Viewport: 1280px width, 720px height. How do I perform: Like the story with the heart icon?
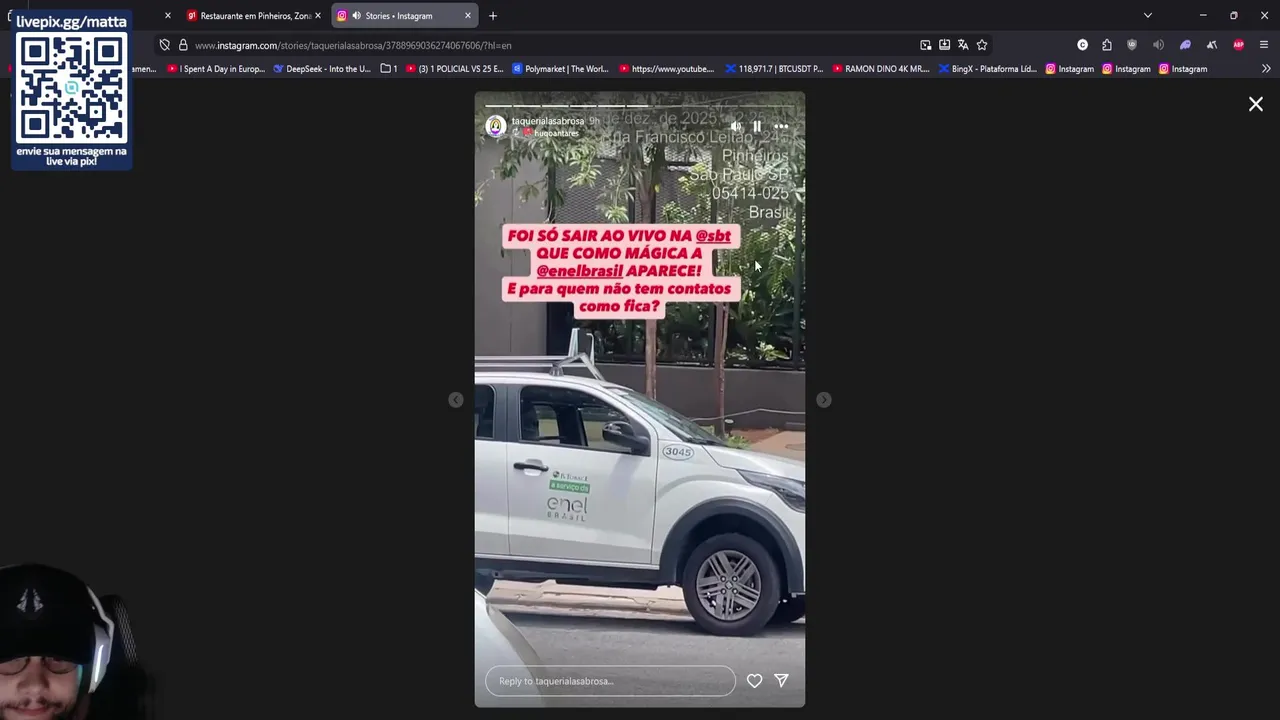754,681
